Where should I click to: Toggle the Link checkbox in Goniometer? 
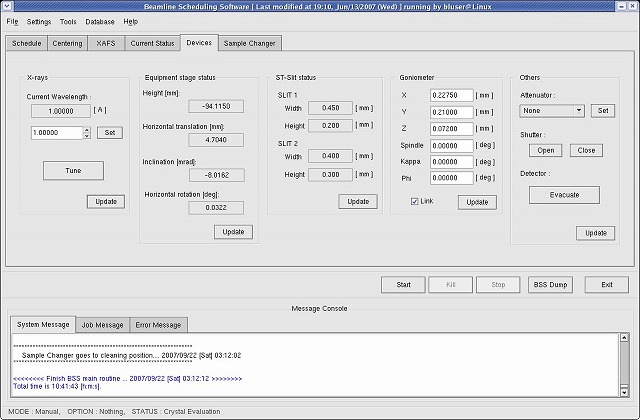pyautogui.click(x=414, y=201)
